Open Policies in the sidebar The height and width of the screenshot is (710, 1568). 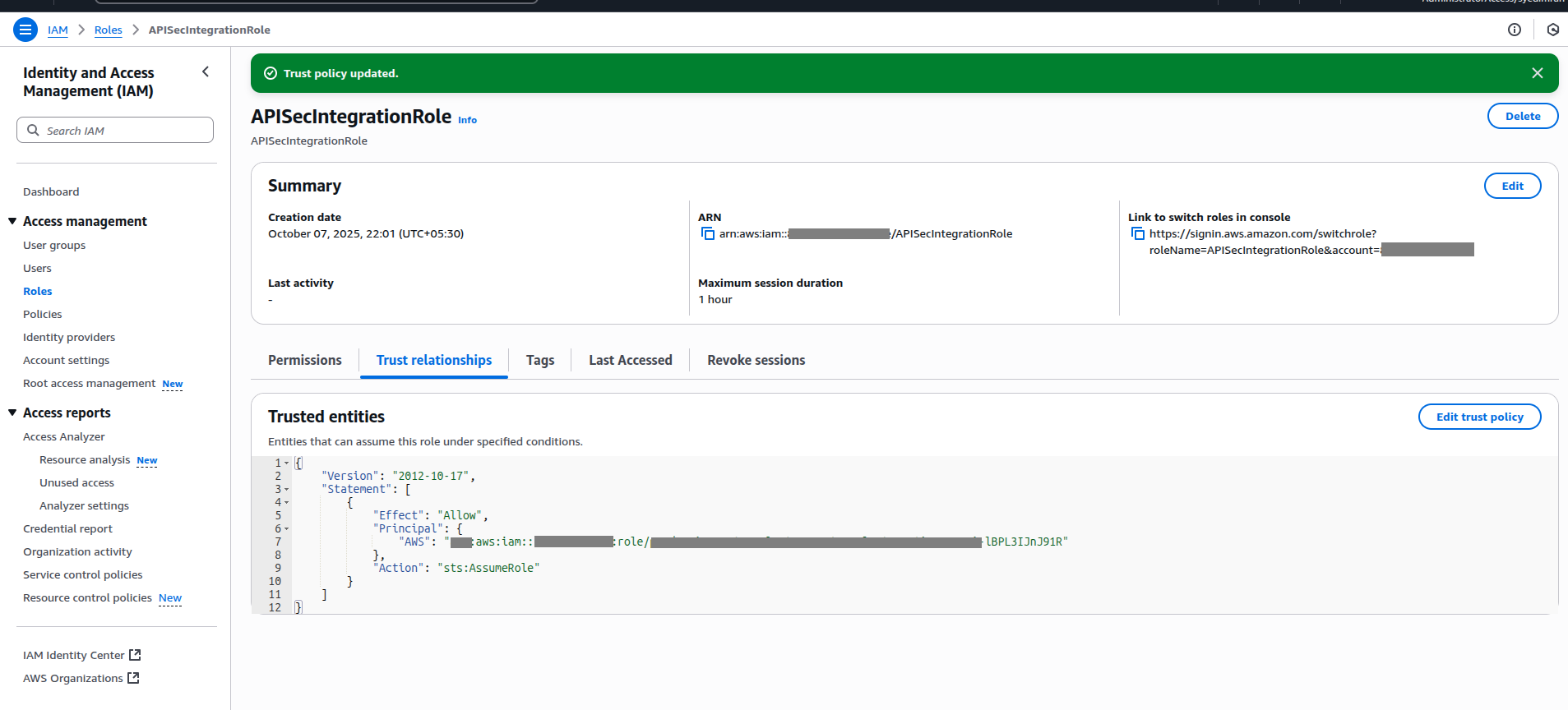tap(43, 314)
